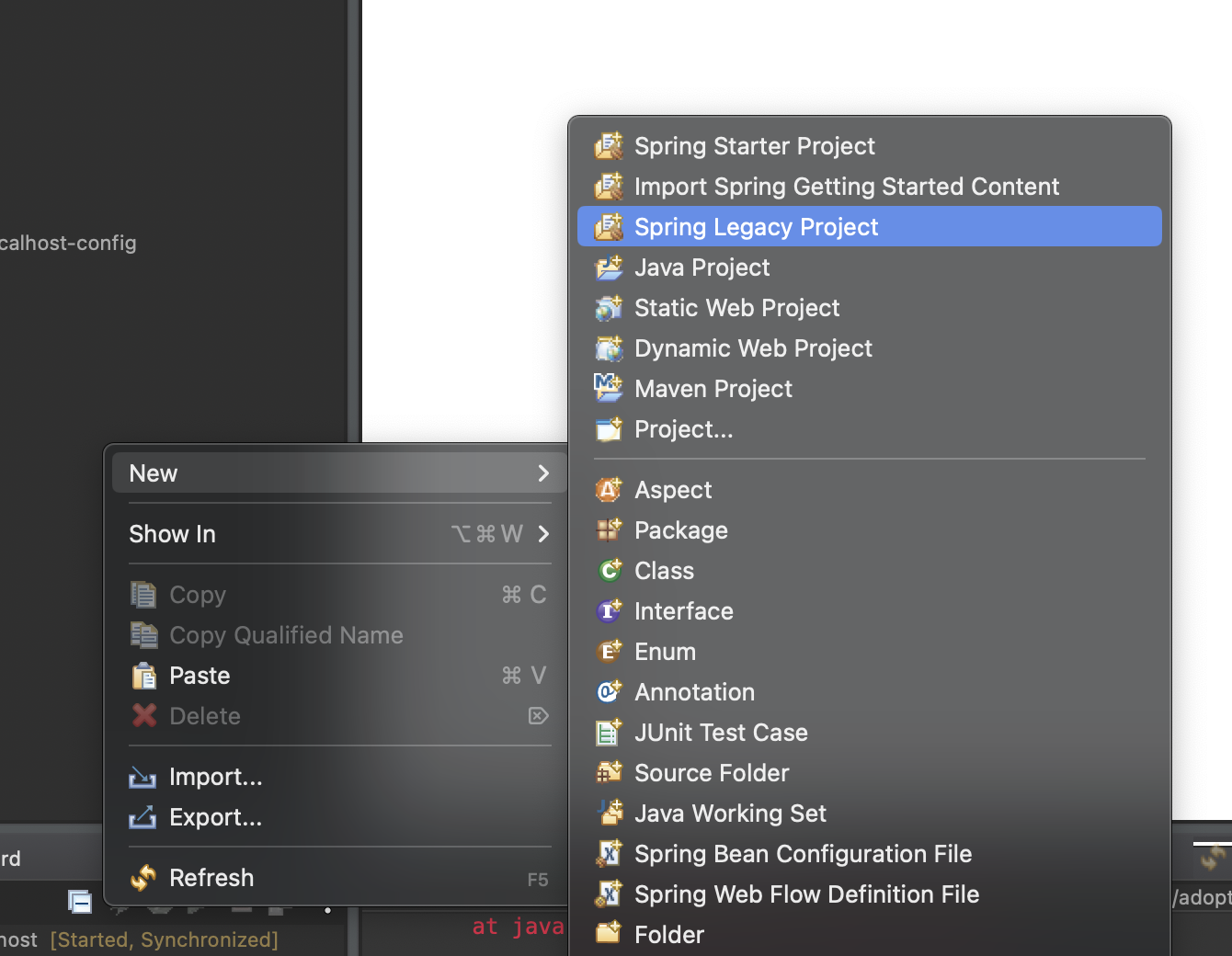Create a new Aspect
The image size is (1232, 956).
(870, 490)
